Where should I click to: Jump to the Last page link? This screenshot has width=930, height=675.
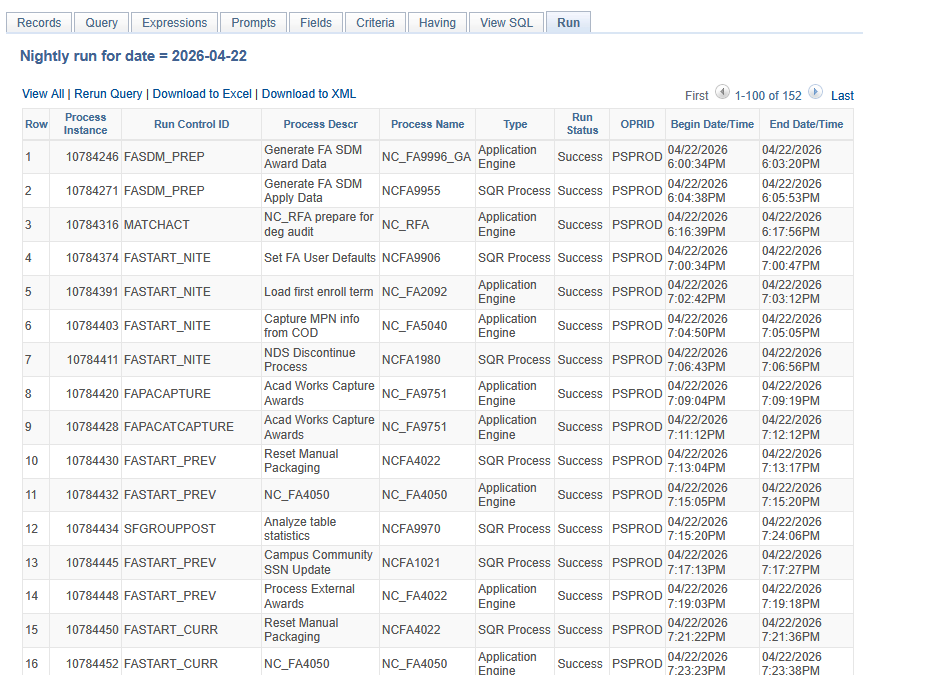tap(842, 95)
